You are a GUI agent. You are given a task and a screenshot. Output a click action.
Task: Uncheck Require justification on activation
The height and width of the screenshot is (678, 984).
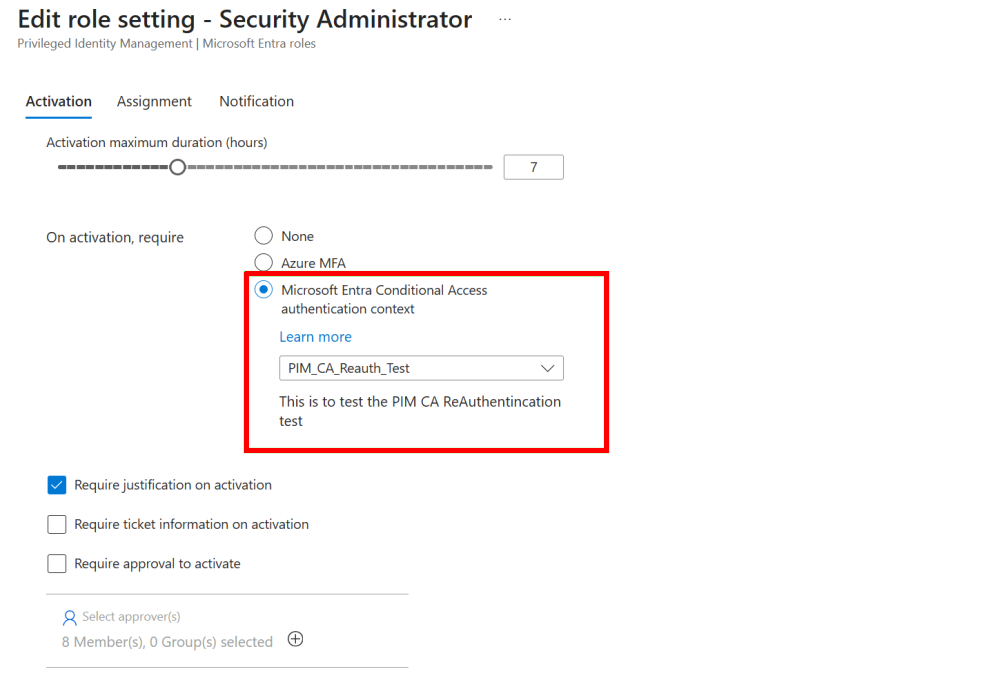57,485
